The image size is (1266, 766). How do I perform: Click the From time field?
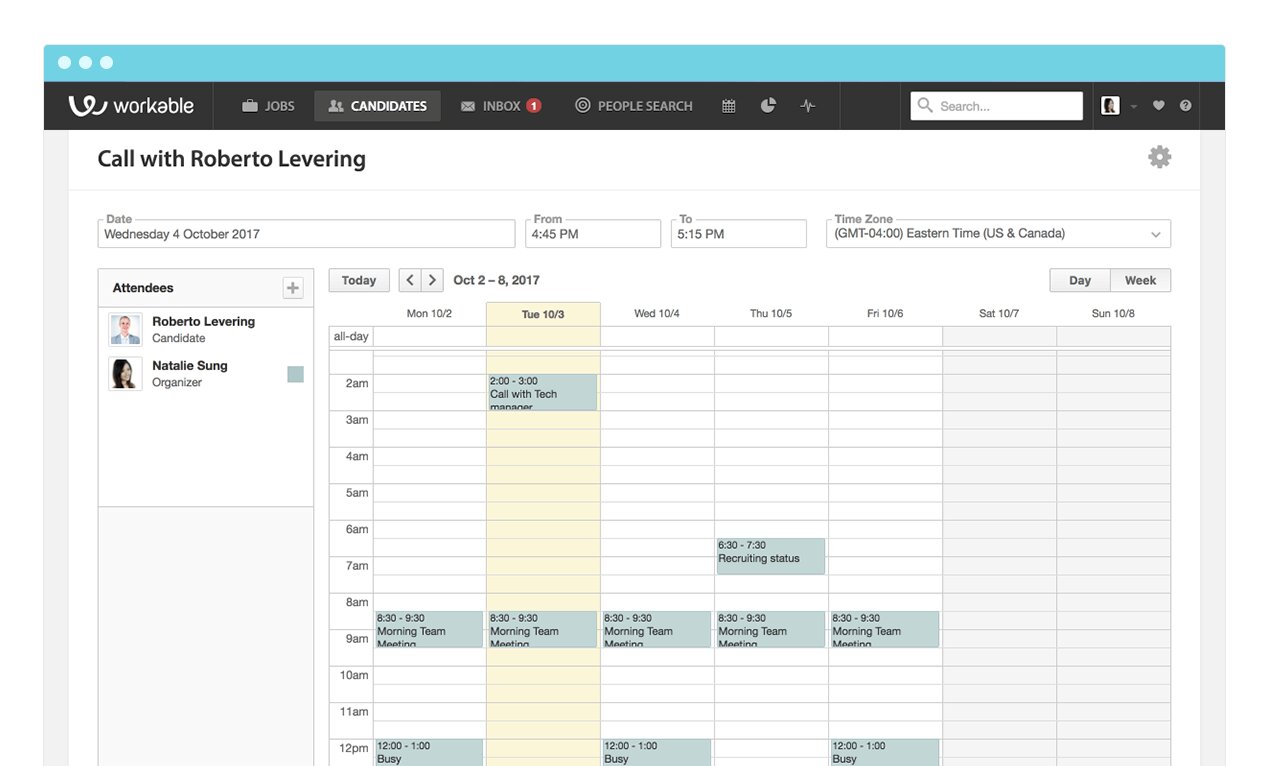592,234
